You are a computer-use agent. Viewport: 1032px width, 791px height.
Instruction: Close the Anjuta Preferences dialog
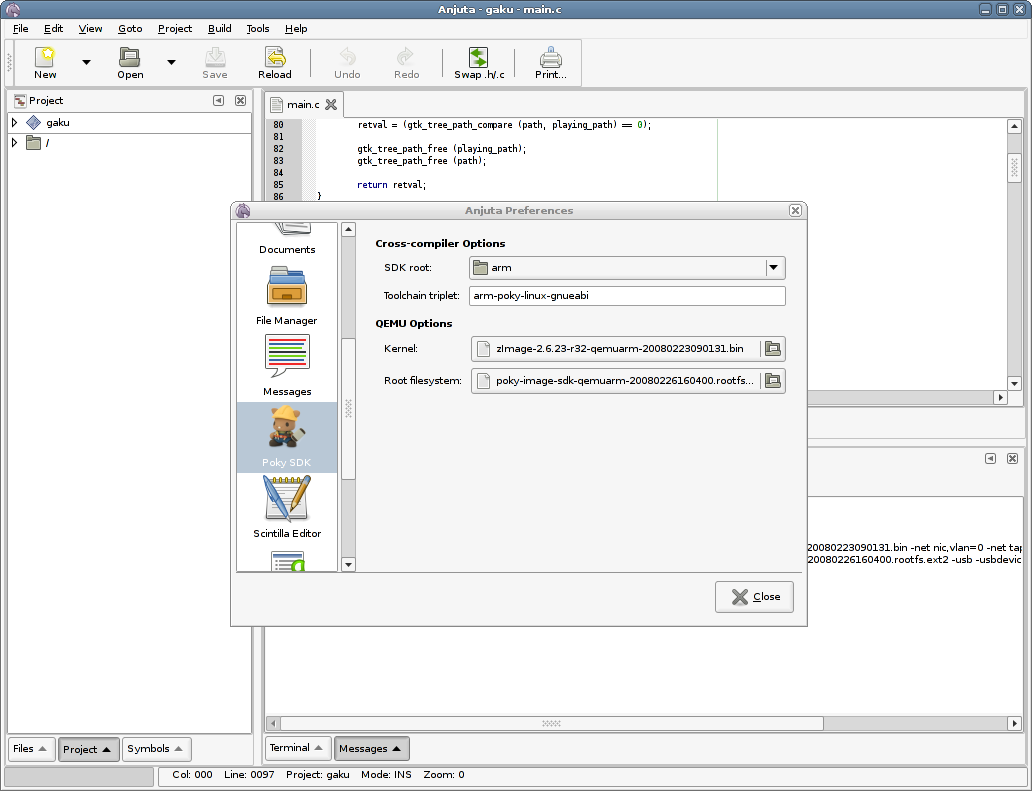[754, 597]
